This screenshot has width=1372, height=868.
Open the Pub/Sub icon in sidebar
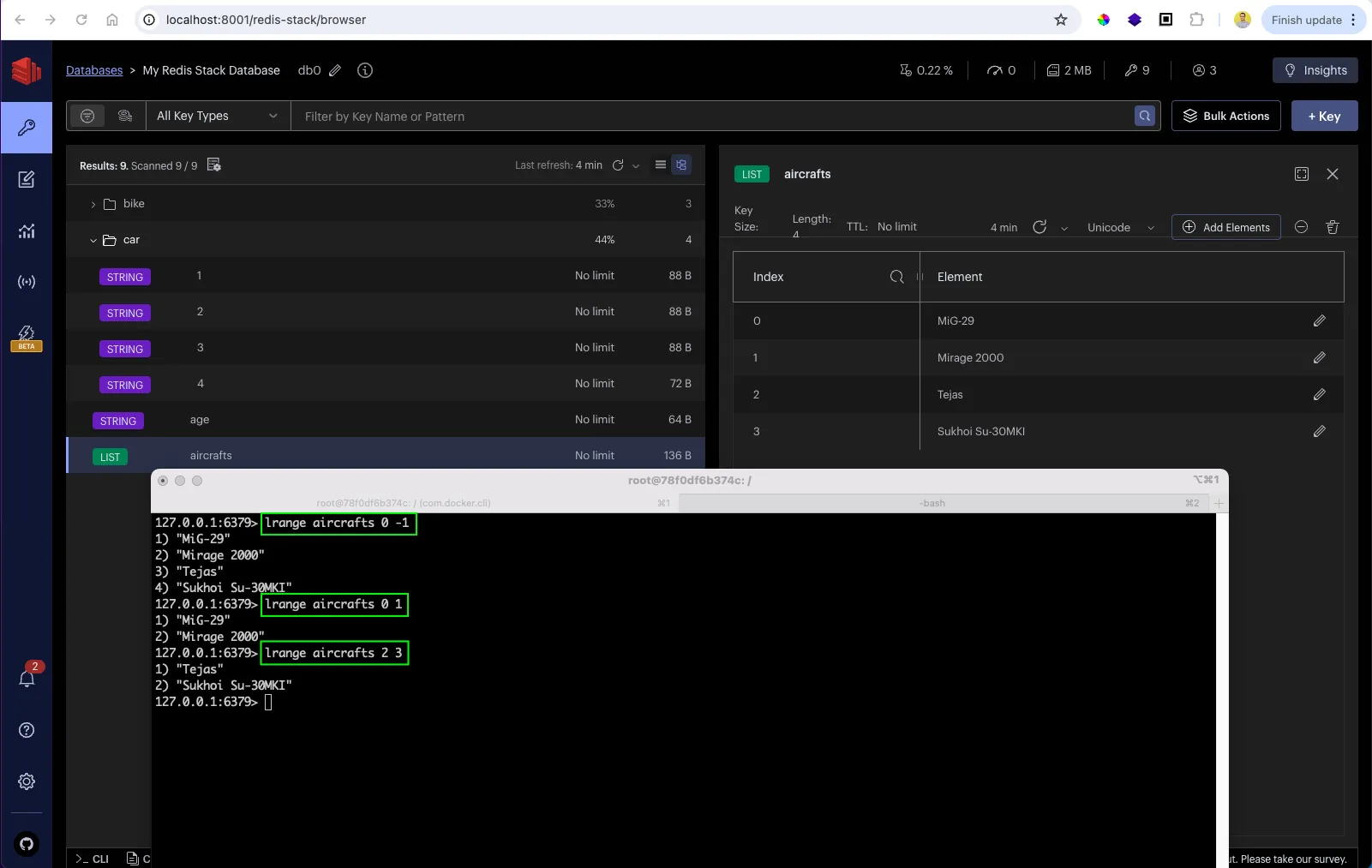[x=27, y=282]
